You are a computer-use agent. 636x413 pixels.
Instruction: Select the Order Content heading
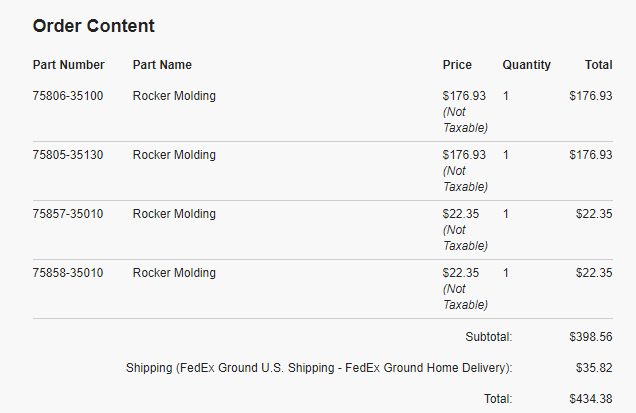[94, 26]
